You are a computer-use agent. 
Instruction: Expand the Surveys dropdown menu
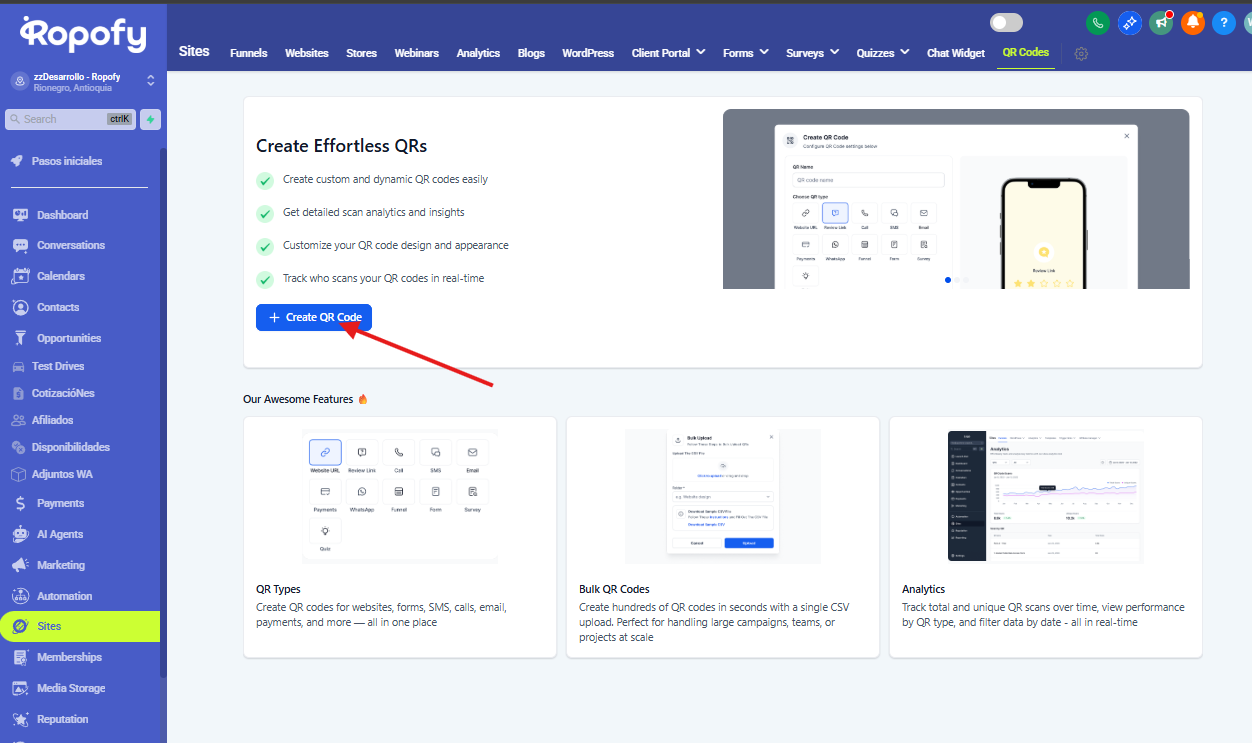point(811,53)
